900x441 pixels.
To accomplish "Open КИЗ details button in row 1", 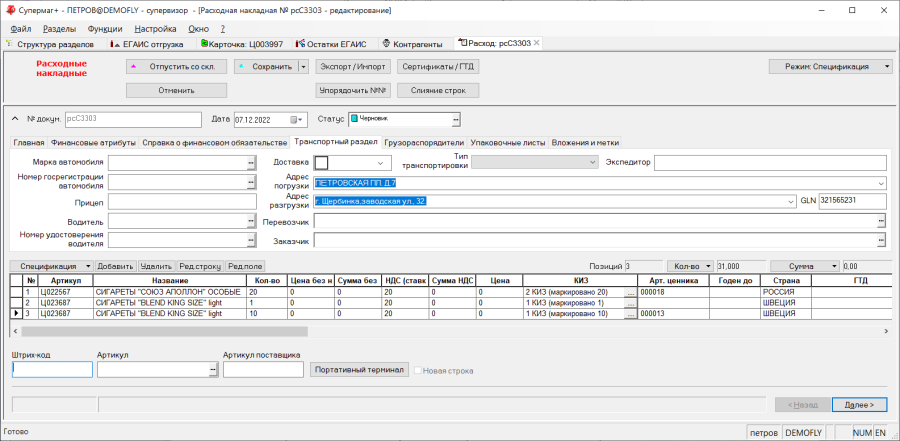I will coord(630,293).
